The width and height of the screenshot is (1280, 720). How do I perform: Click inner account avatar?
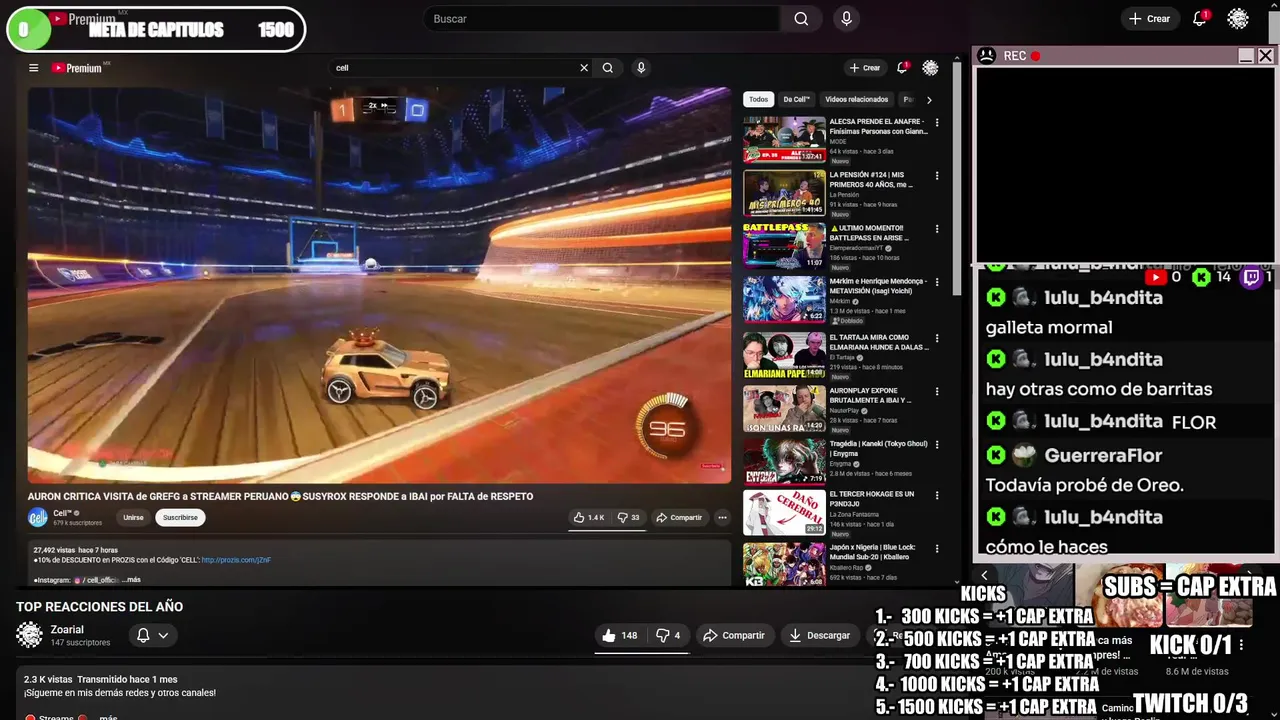click(x=930, y=68)
